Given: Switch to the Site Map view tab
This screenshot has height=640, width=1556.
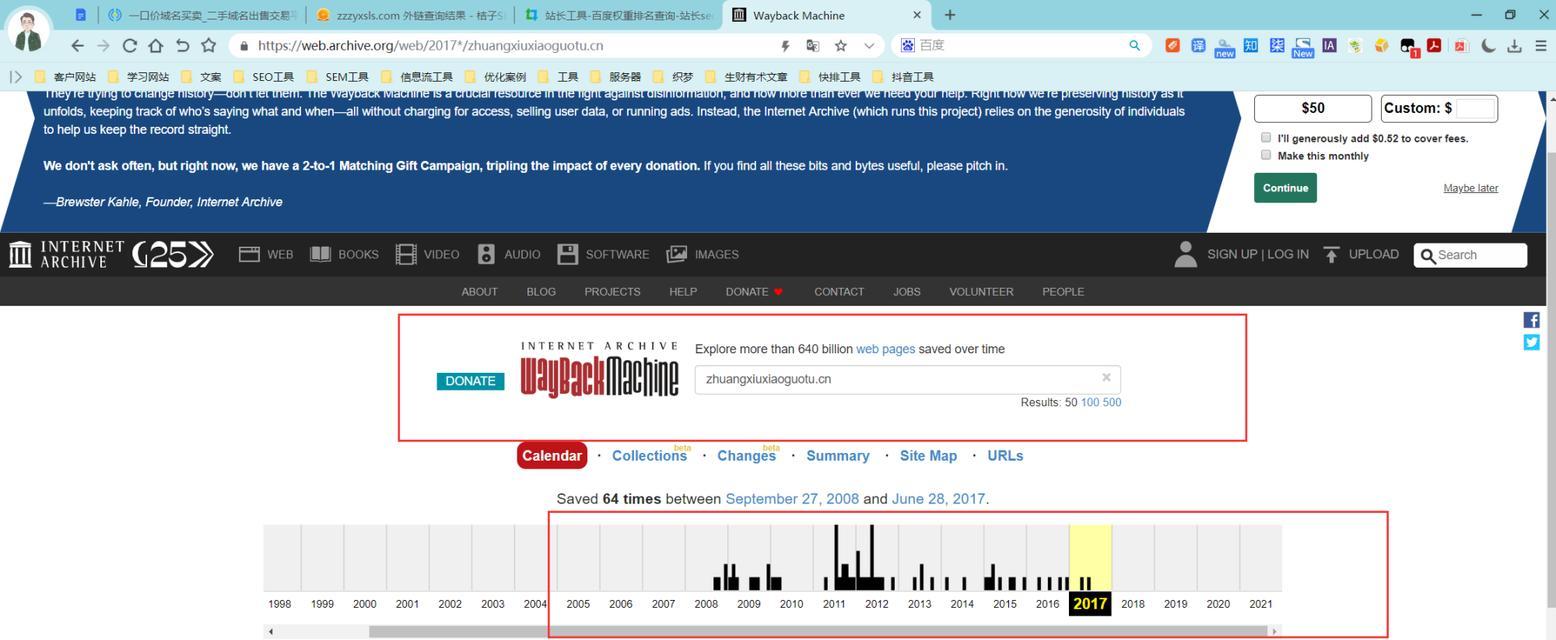Looking at the screenshot, I should click(928, 456).
